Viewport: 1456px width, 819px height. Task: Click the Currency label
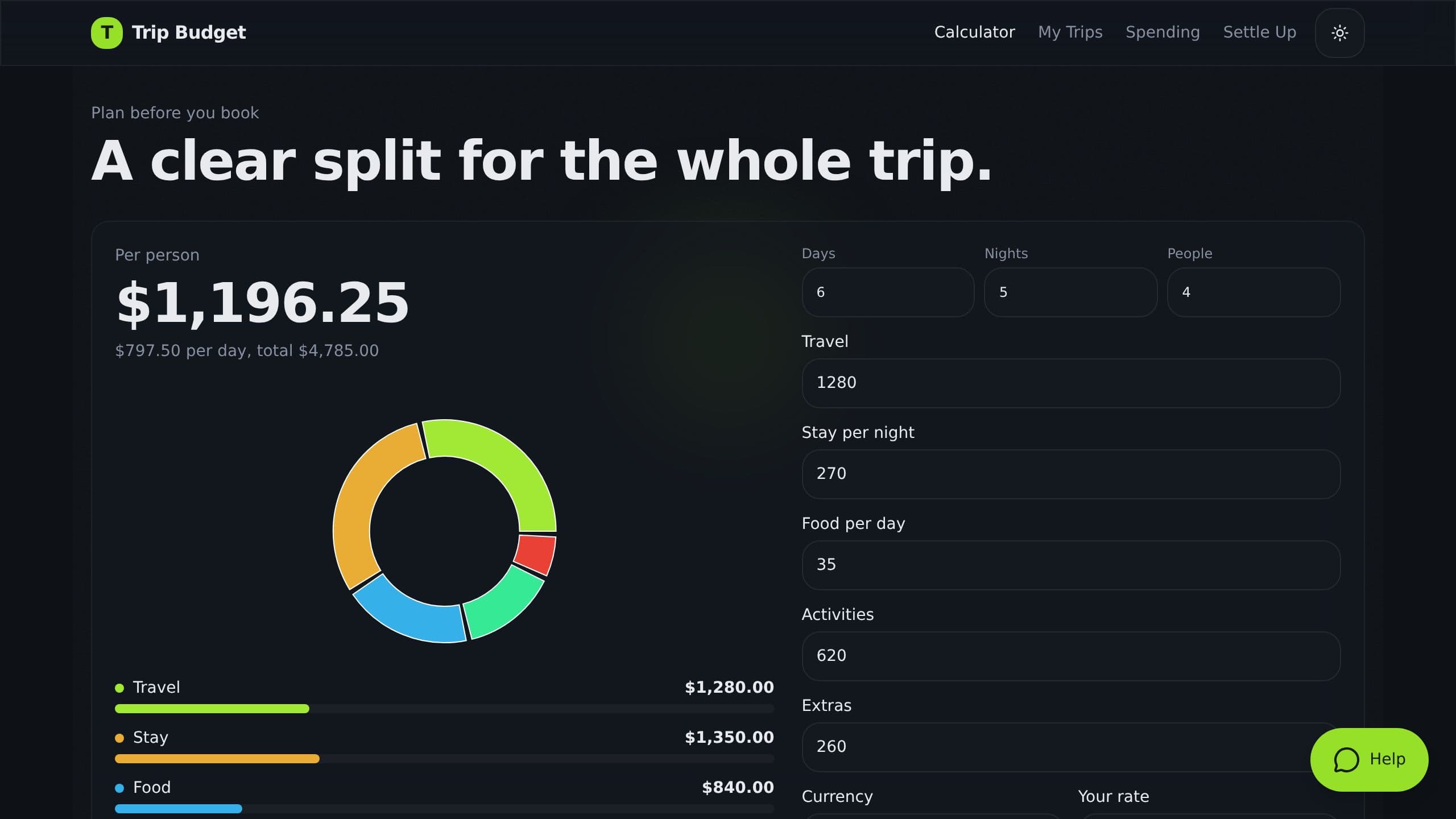837,797
